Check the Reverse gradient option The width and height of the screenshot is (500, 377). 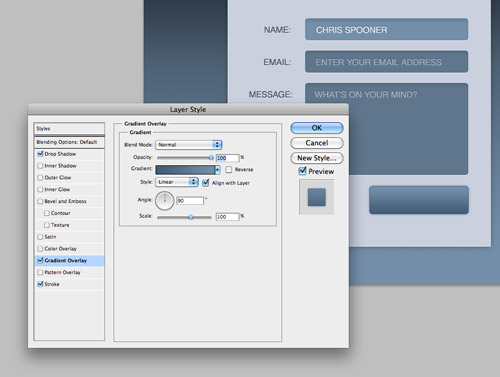click(229, 170)
